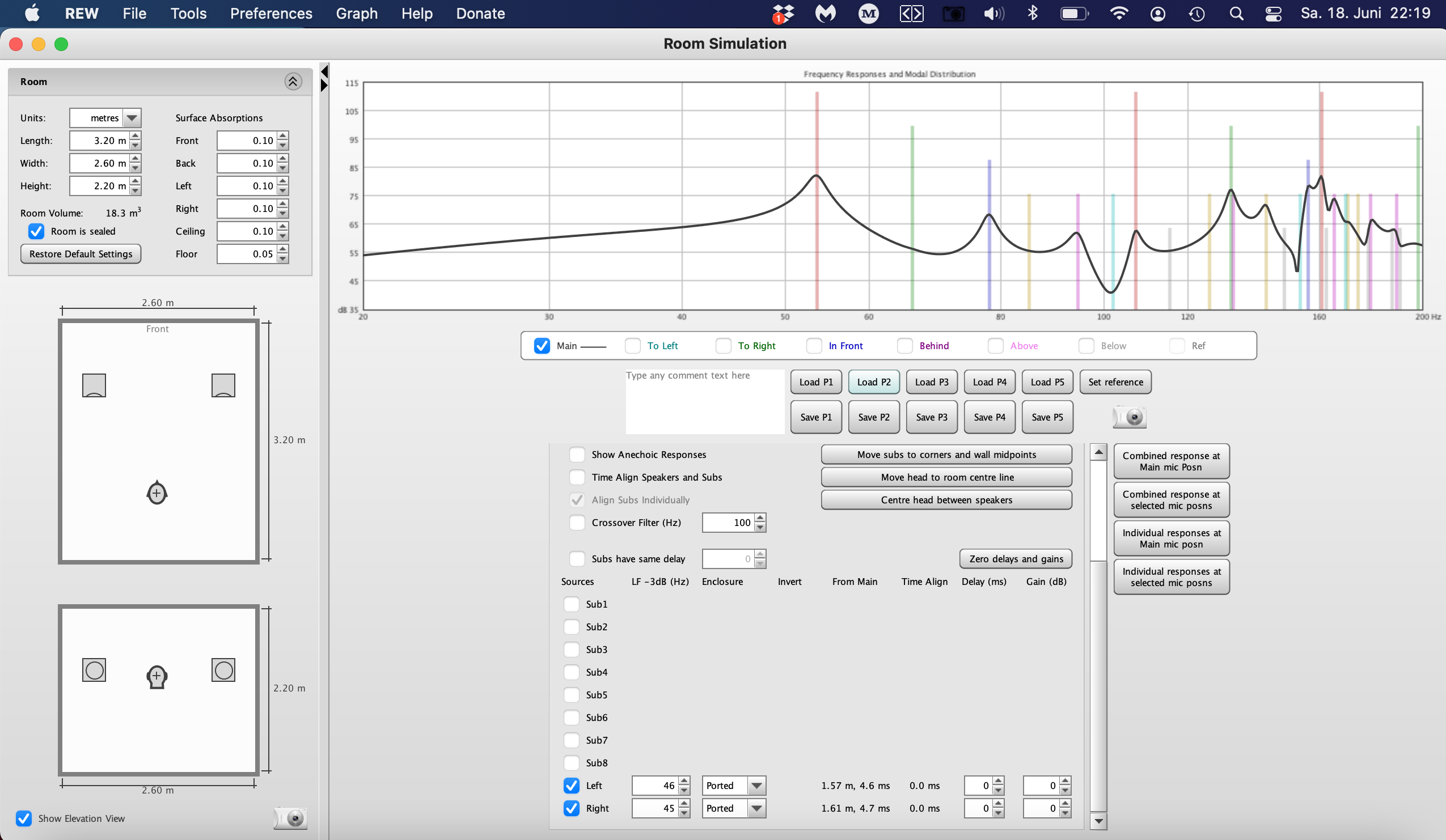The image size is (1446, 840).
Task: Select right speaker in plan view
Action: click(223, 385)
